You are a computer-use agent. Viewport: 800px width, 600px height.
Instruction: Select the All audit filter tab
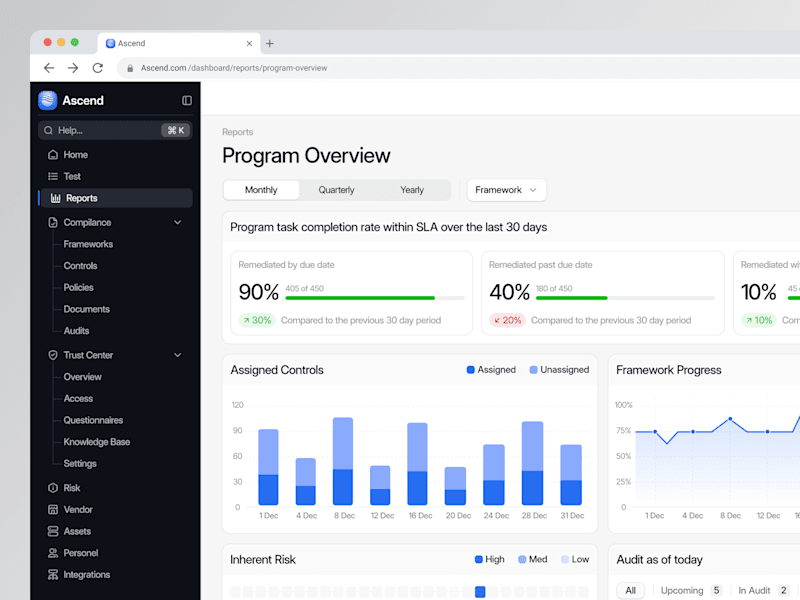(x=631, y=590)
